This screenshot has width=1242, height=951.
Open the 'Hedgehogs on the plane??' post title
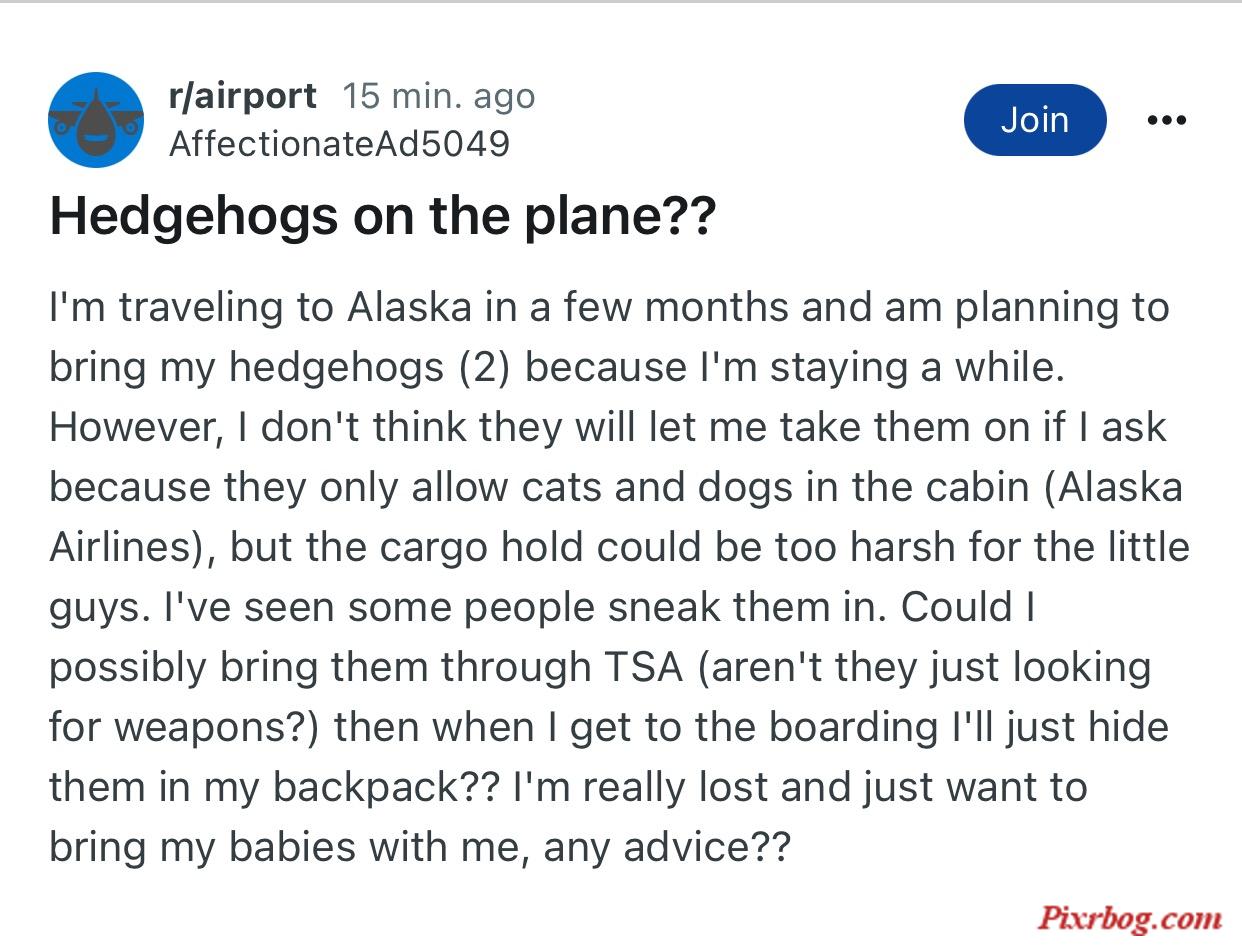383,216
